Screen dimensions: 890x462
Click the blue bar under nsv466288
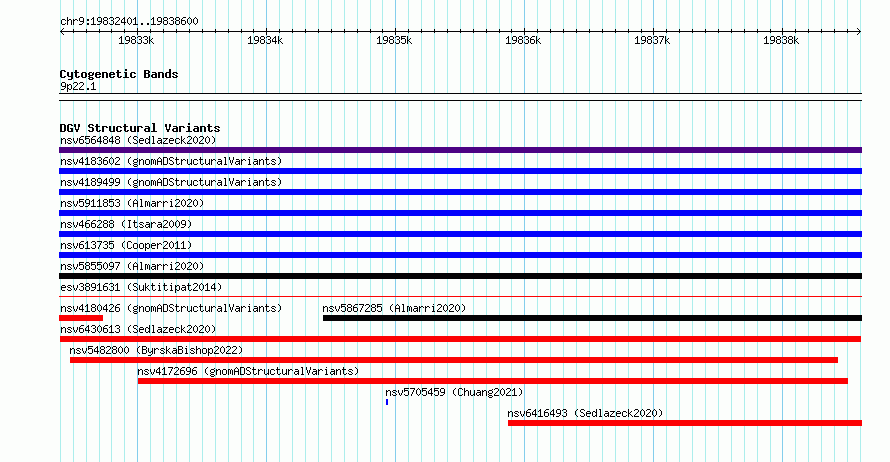460,234
